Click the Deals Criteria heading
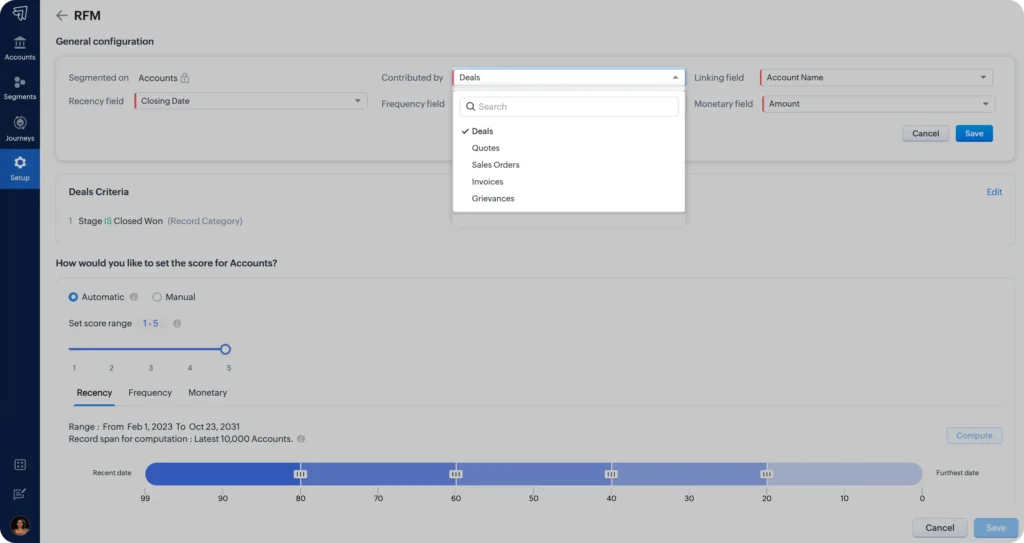The width and height of the screenshot is (1024, 543). (x=99, y=192)
